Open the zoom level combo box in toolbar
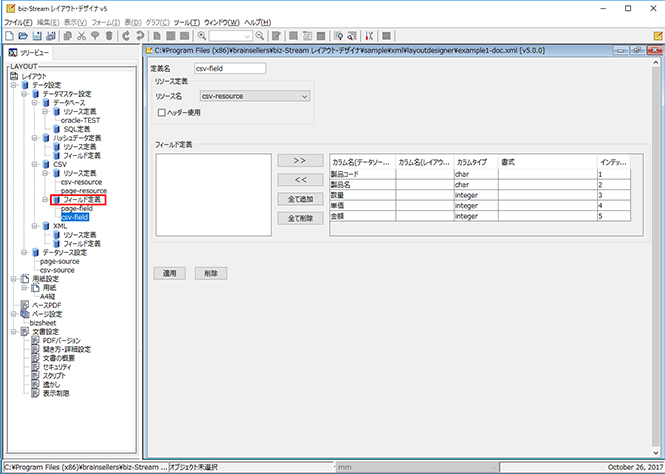The image size is (665, 474). [231, 36]
